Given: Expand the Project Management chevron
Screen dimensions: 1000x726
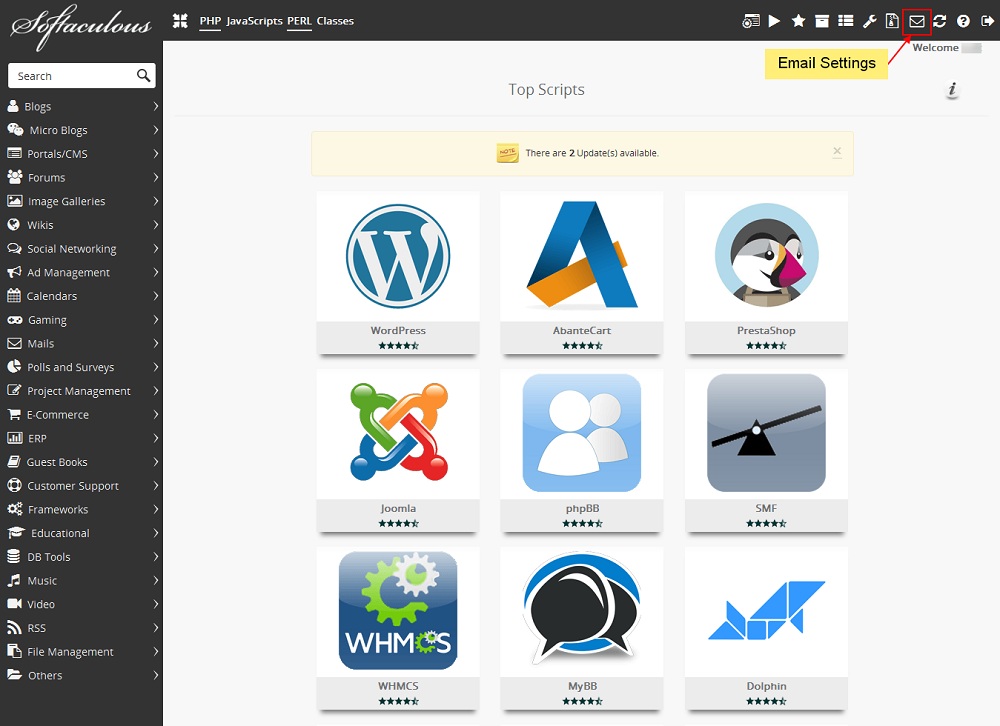Looking at the screenshot, I should point(155,390).
